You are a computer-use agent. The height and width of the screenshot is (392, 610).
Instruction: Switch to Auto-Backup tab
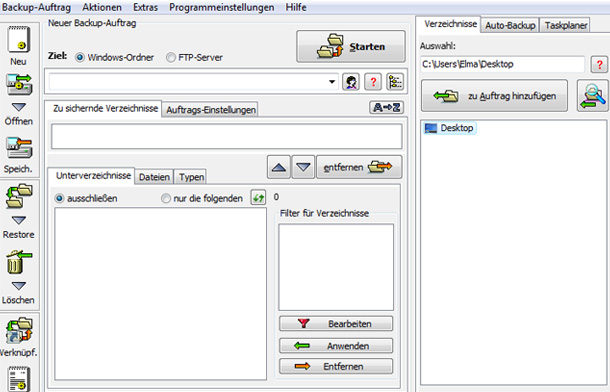tap(510, 25)
